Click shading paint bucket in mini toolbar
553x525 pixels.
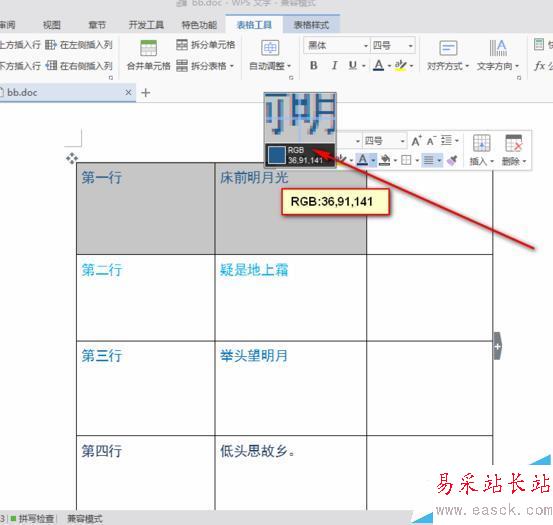(x=385, y=160)
